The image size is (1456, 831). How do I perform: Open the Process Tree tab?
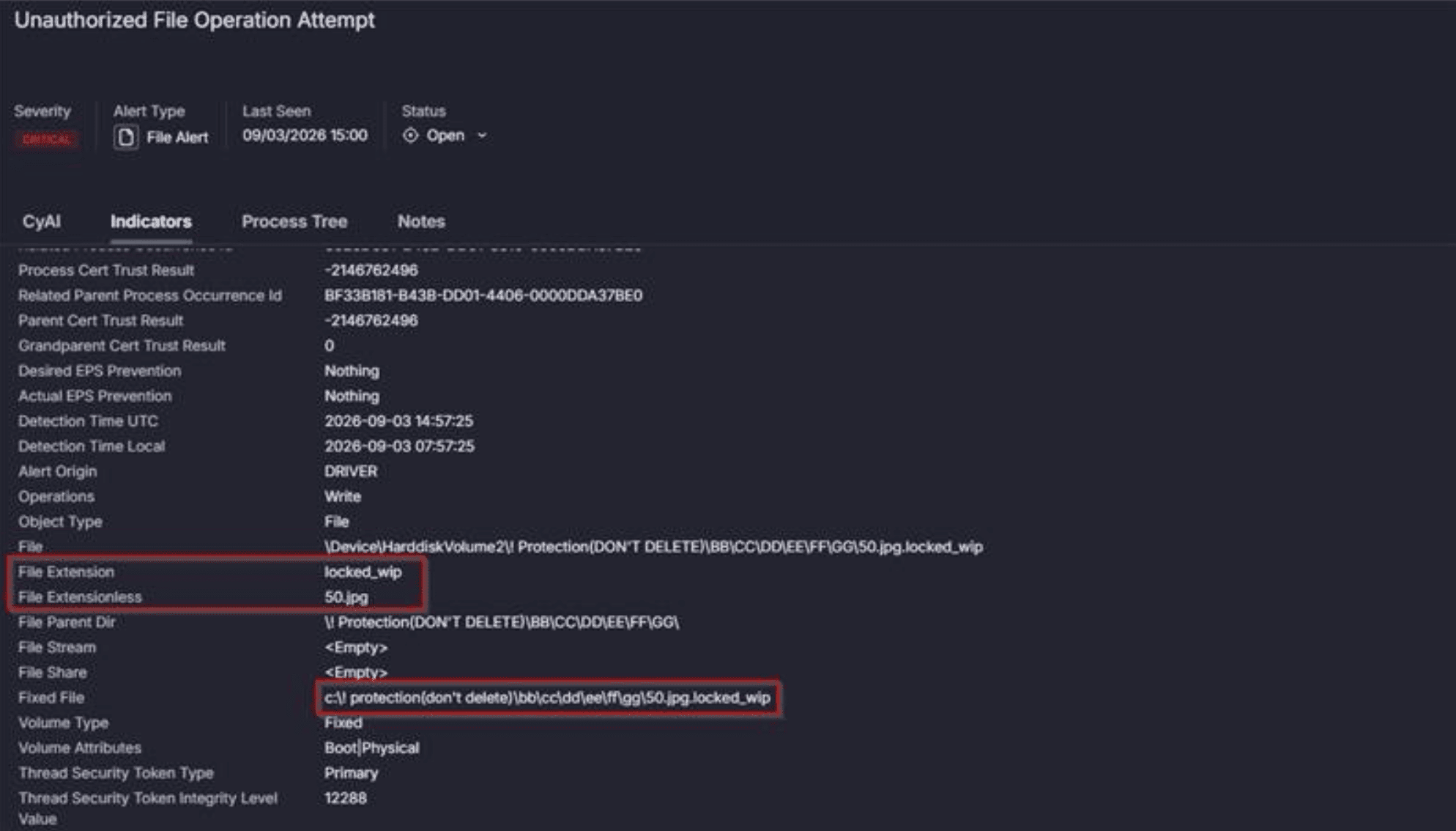point(294,221)
